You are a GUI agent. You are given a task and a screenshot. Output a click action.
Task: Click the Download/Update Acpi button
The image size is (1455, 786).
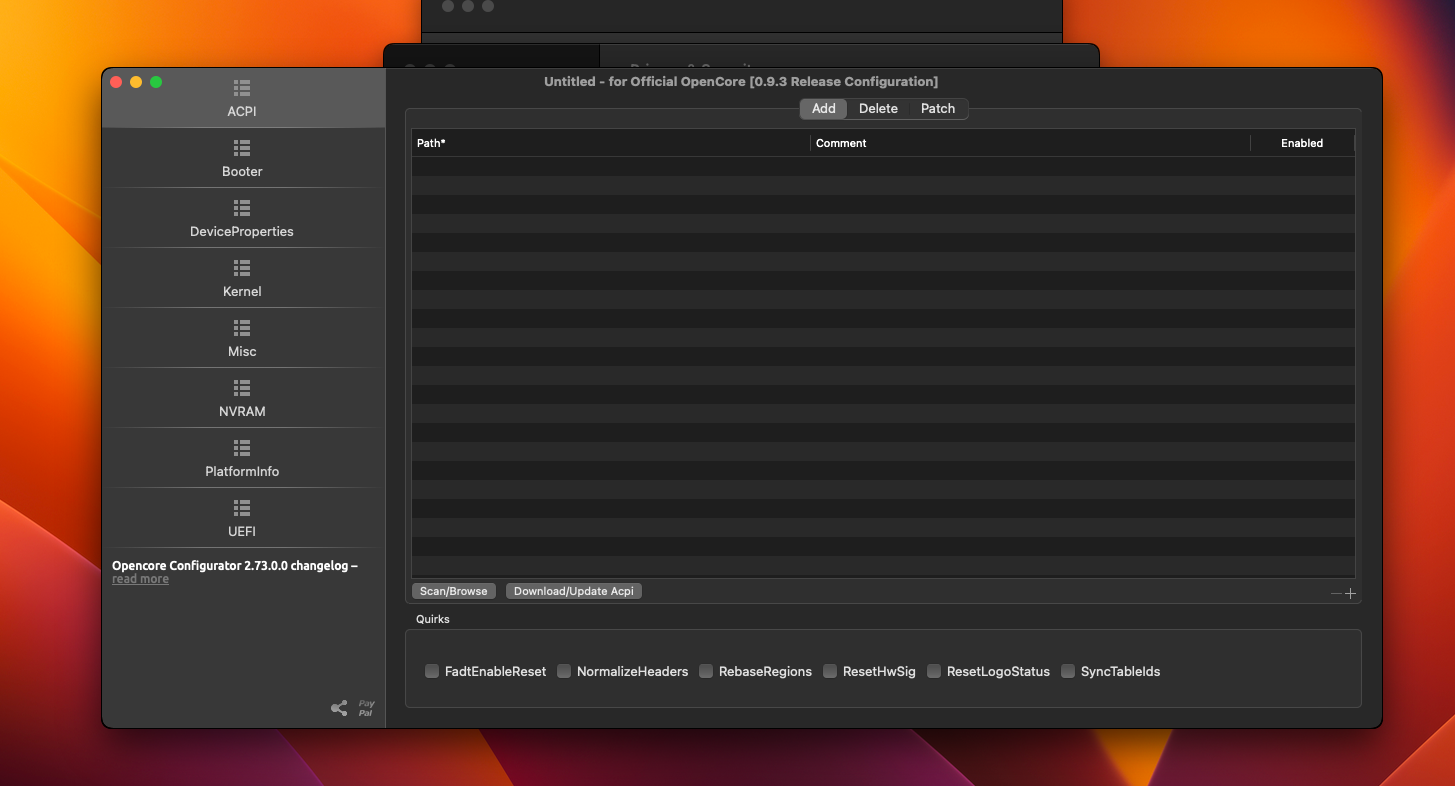(x=574, y=591)
